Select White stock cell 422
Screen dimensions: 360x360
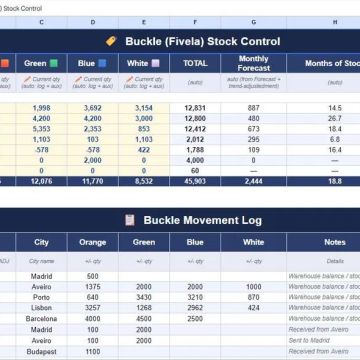144,150
